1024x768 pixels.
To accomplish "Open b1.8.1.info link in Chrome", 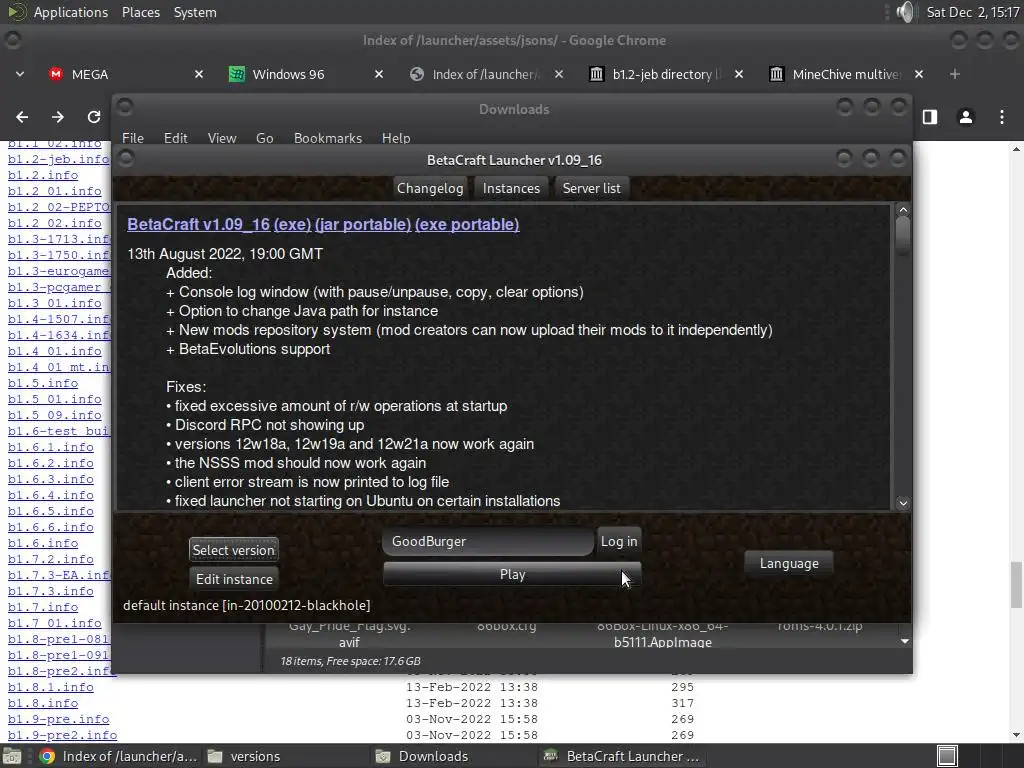I will [x=50, y=687].
